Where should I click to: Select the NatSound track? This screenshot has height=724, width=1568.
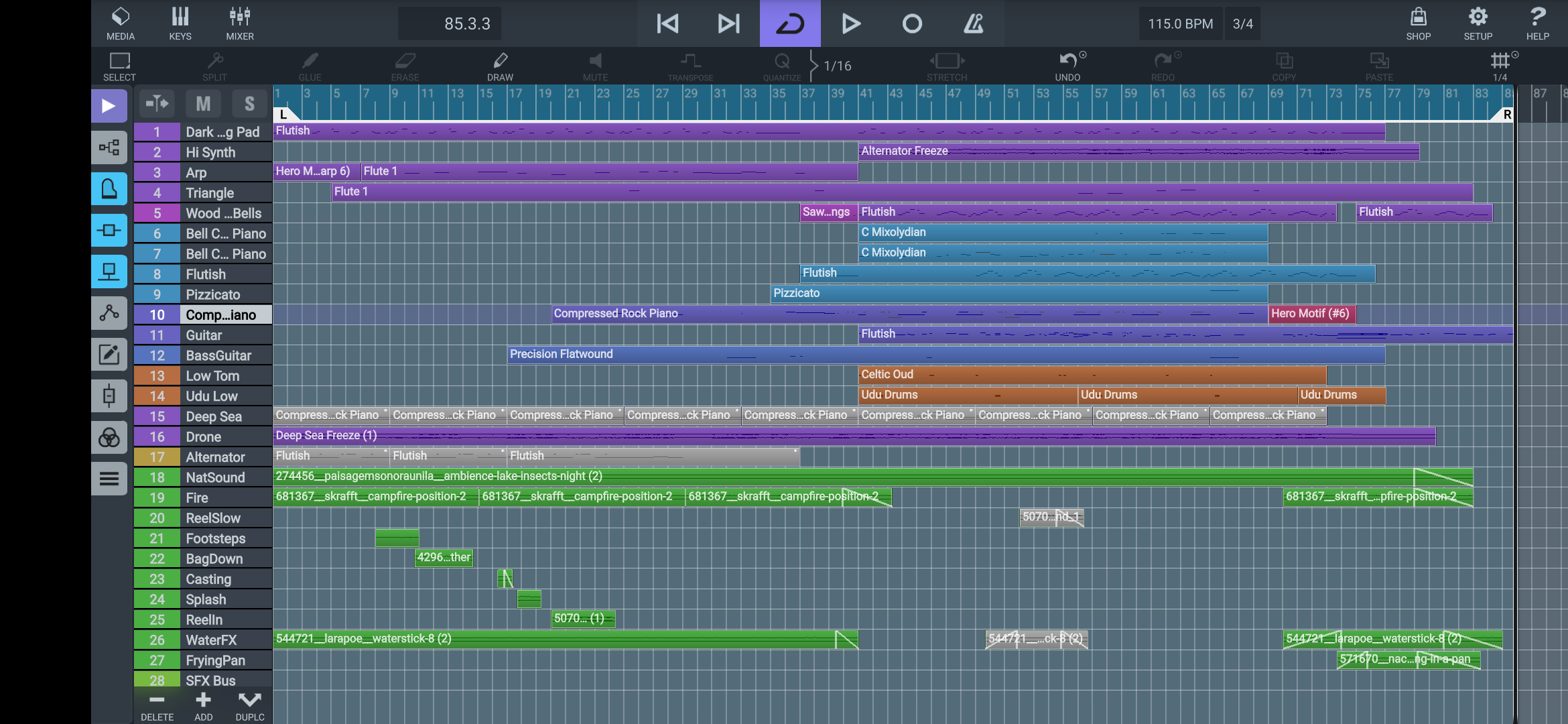coord(203,477)
